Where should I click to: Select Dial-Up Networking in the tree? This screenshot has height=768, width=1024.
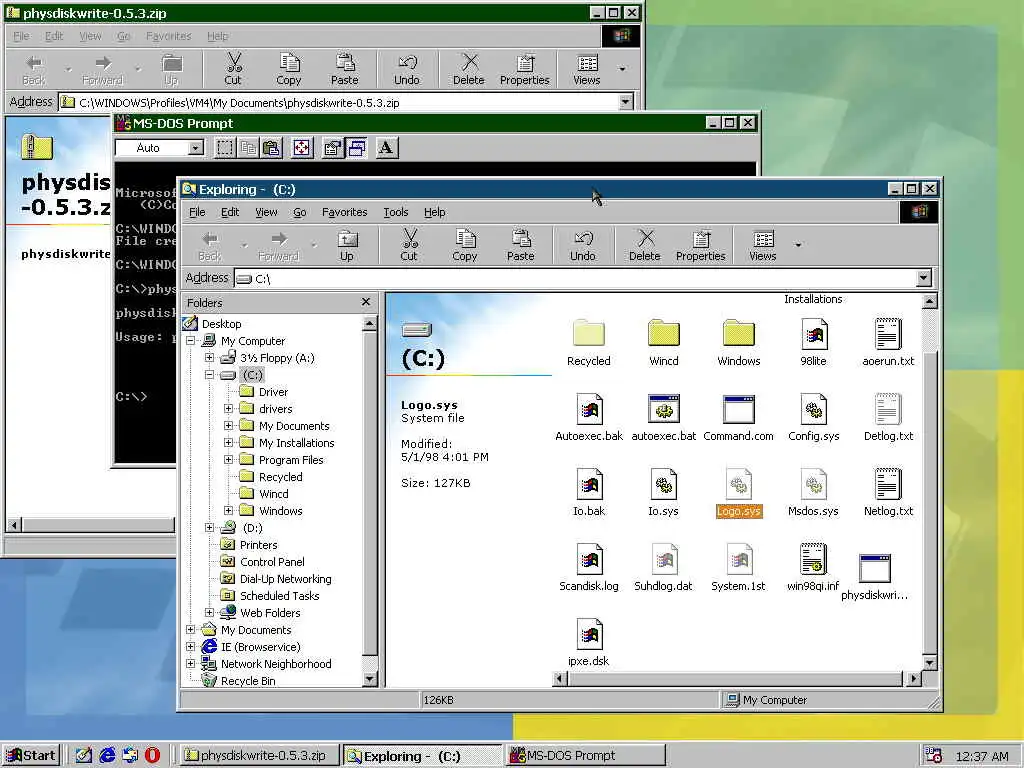tap(285, 579)
